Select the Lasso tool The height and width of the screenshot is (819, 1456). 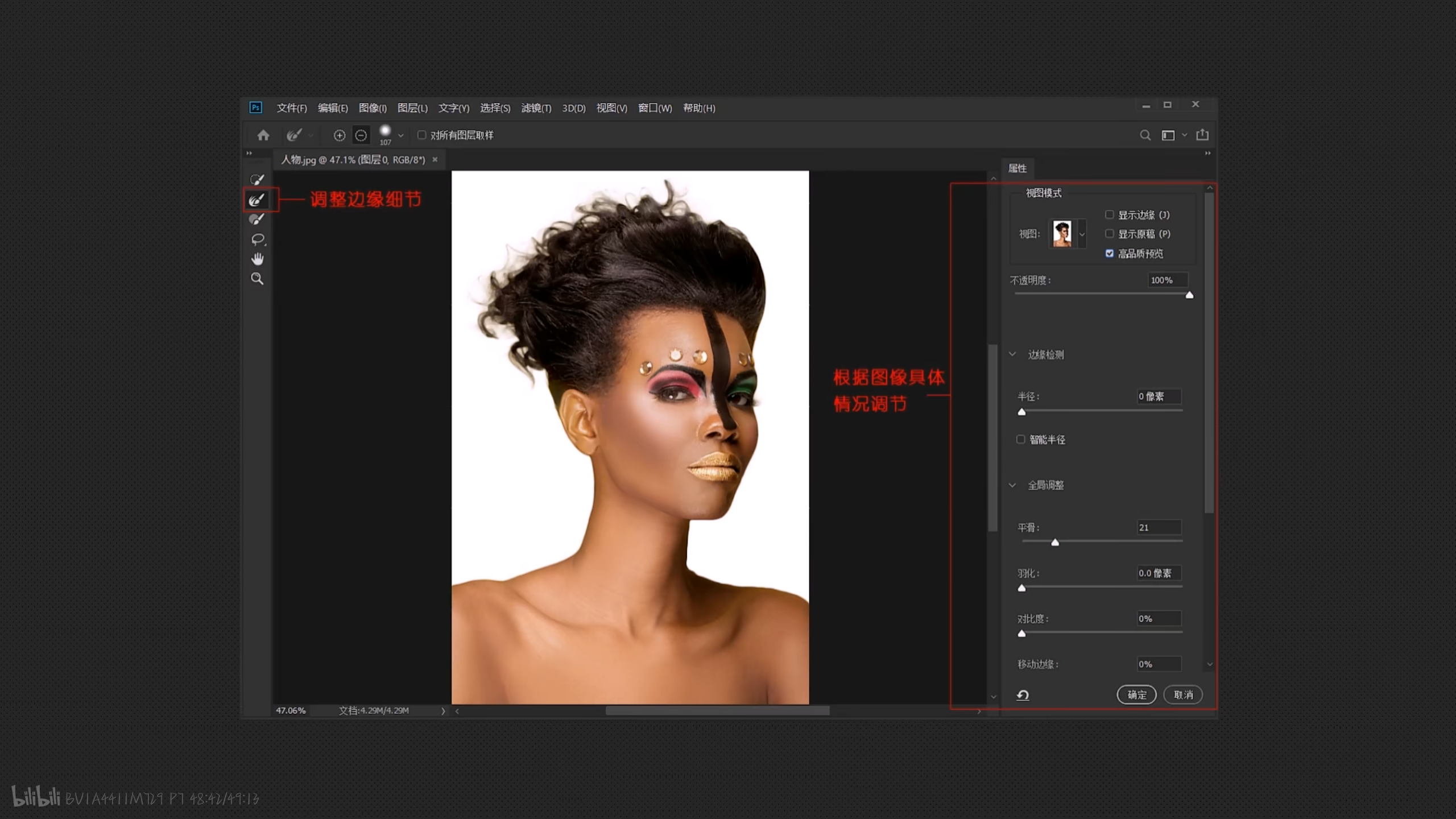click(257, 239)
